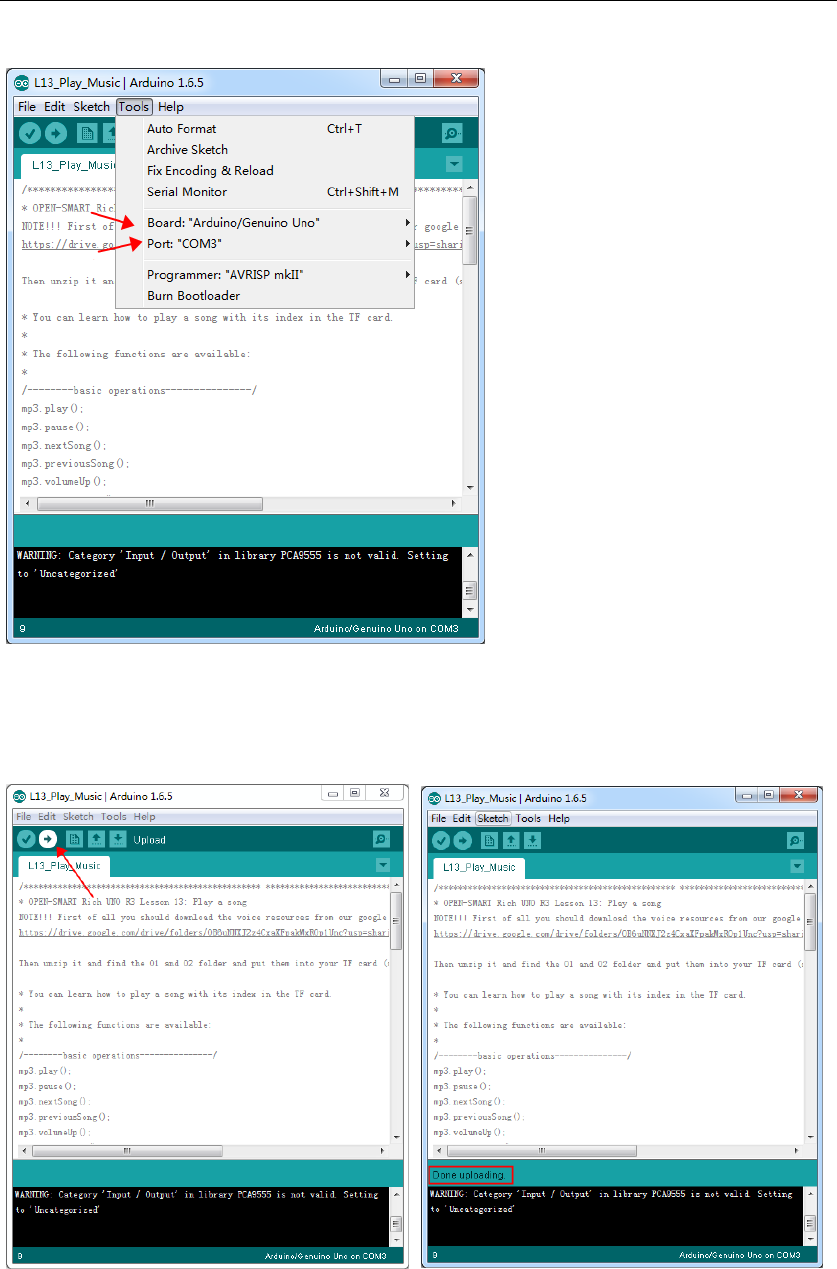Select L13_Play_Music tab in window with Tools menu open
This screenshot has height=1269, width=837.
pos(72,165)
